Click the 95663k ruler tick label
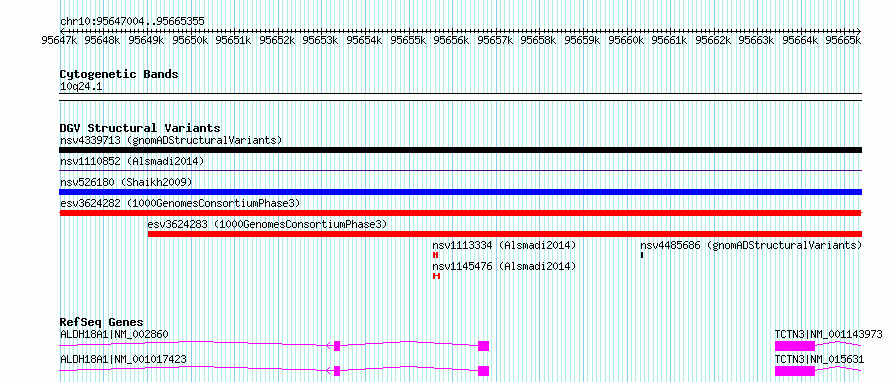The height and width of the screenshot is (382, 890). 757,40
